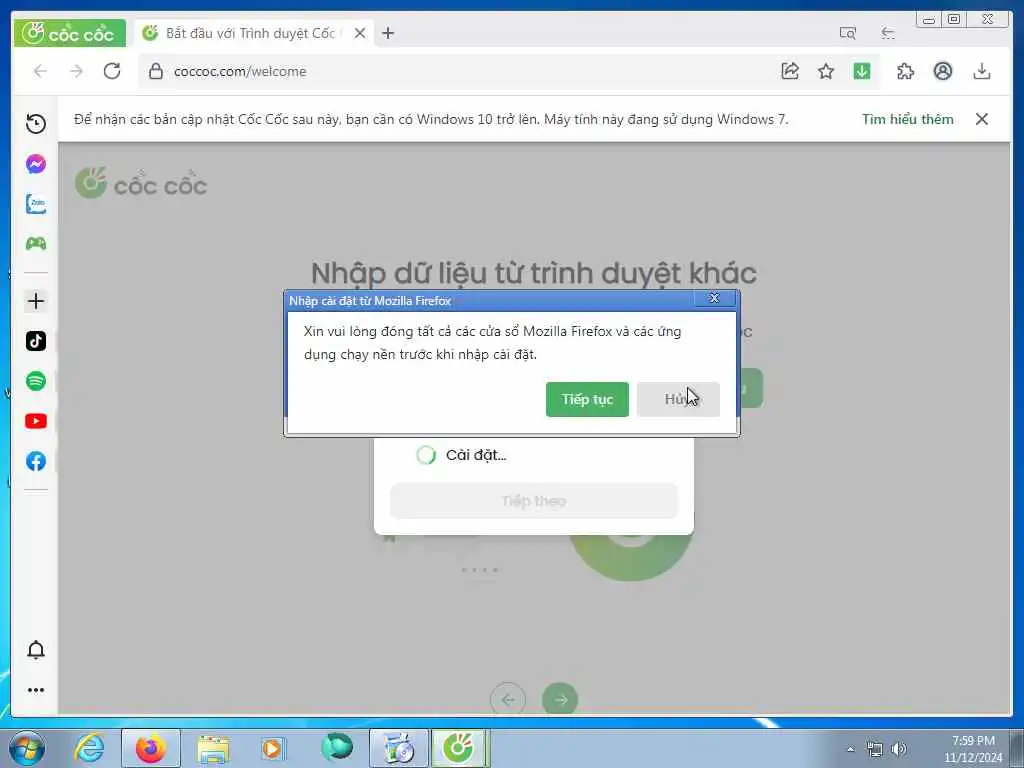Show hidden system tray icons
The width and height of the screenshot is (1024, 768).
point(850,749)
